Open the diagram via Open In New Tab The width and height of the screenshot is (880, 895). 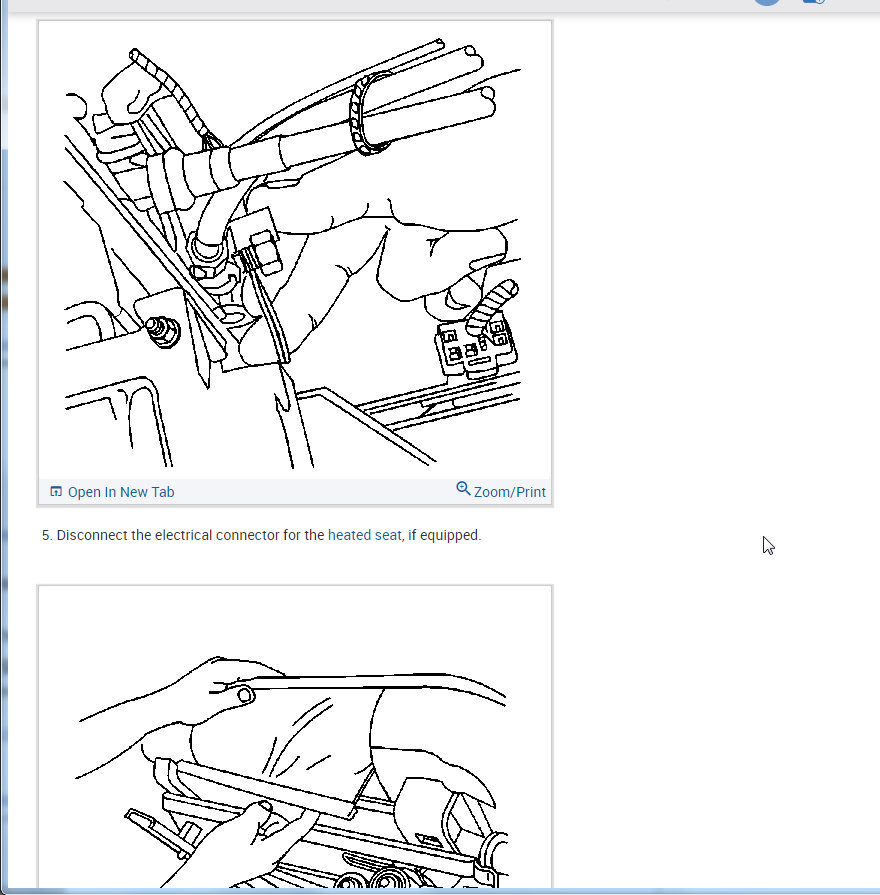click(x=120, y=492)
